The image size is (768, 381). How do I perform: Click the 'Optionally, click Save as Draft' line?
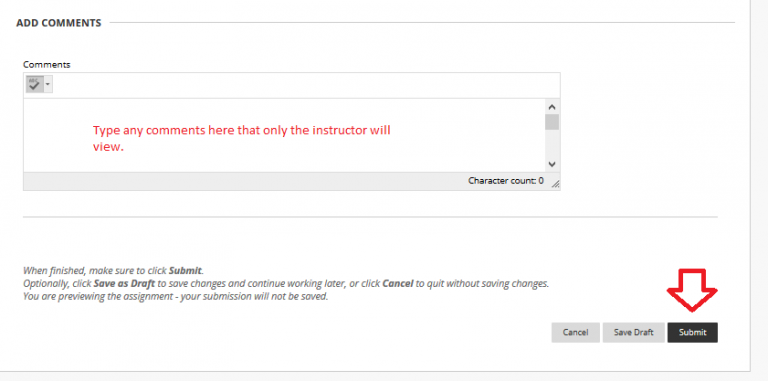tap(286, 284)
